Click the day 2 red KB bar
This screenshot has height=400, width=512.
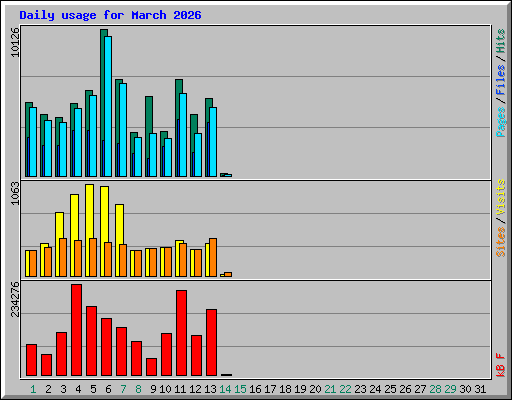46,365
